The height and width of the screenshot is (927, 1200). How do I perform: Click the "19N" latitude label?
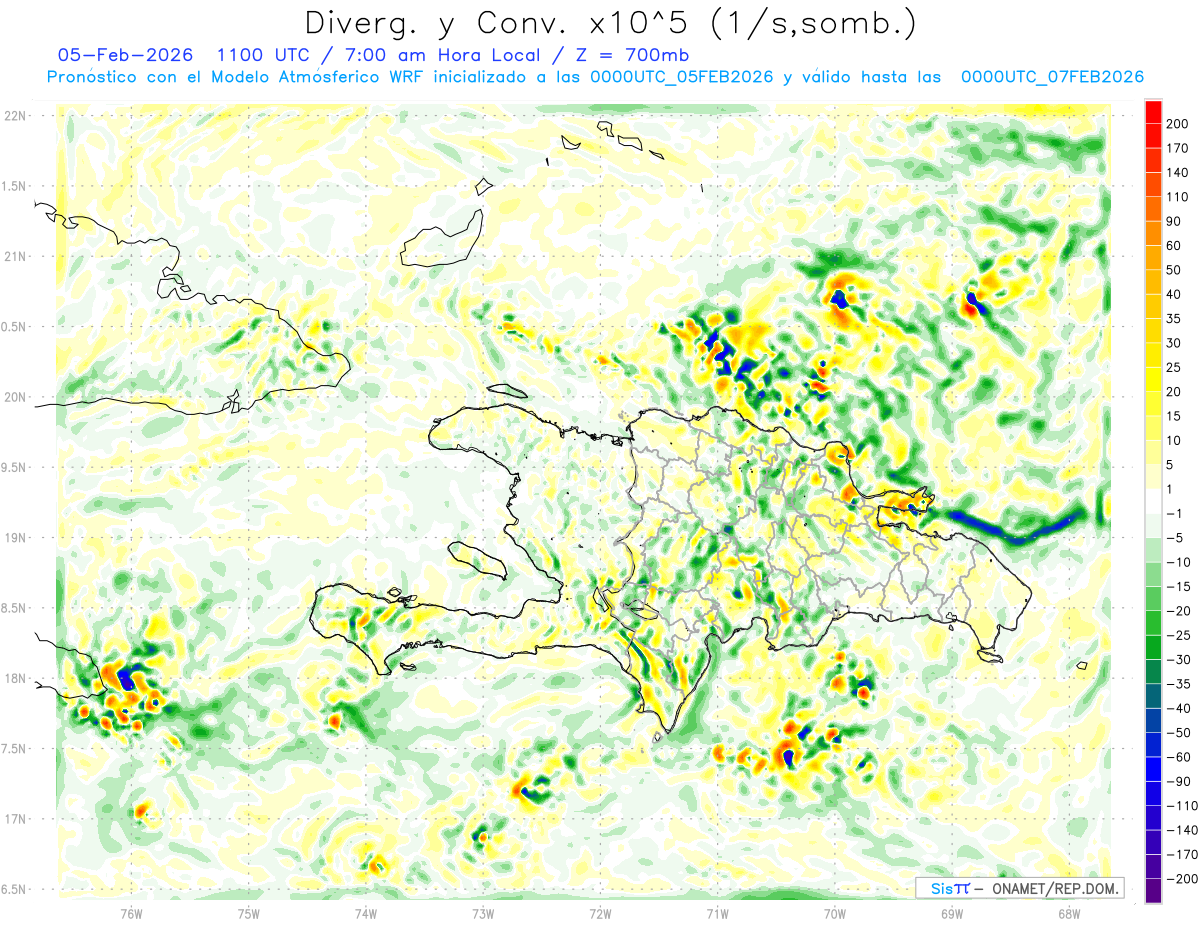coord(15,538)
